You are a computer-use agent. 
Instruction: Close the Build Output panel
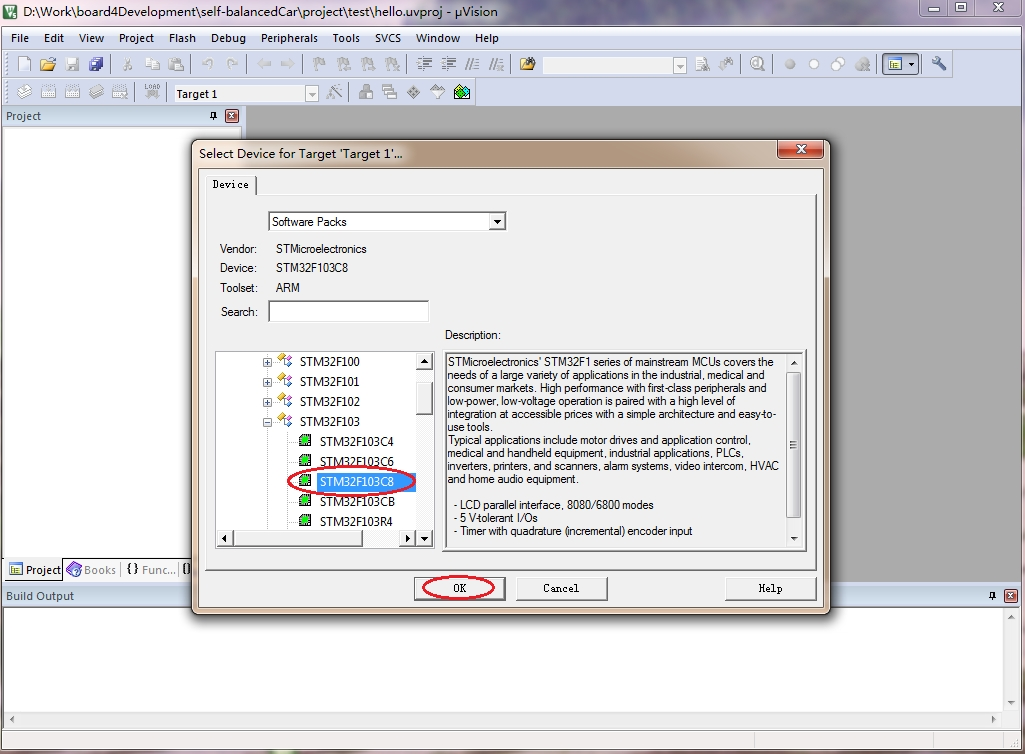coord(1011,596)
